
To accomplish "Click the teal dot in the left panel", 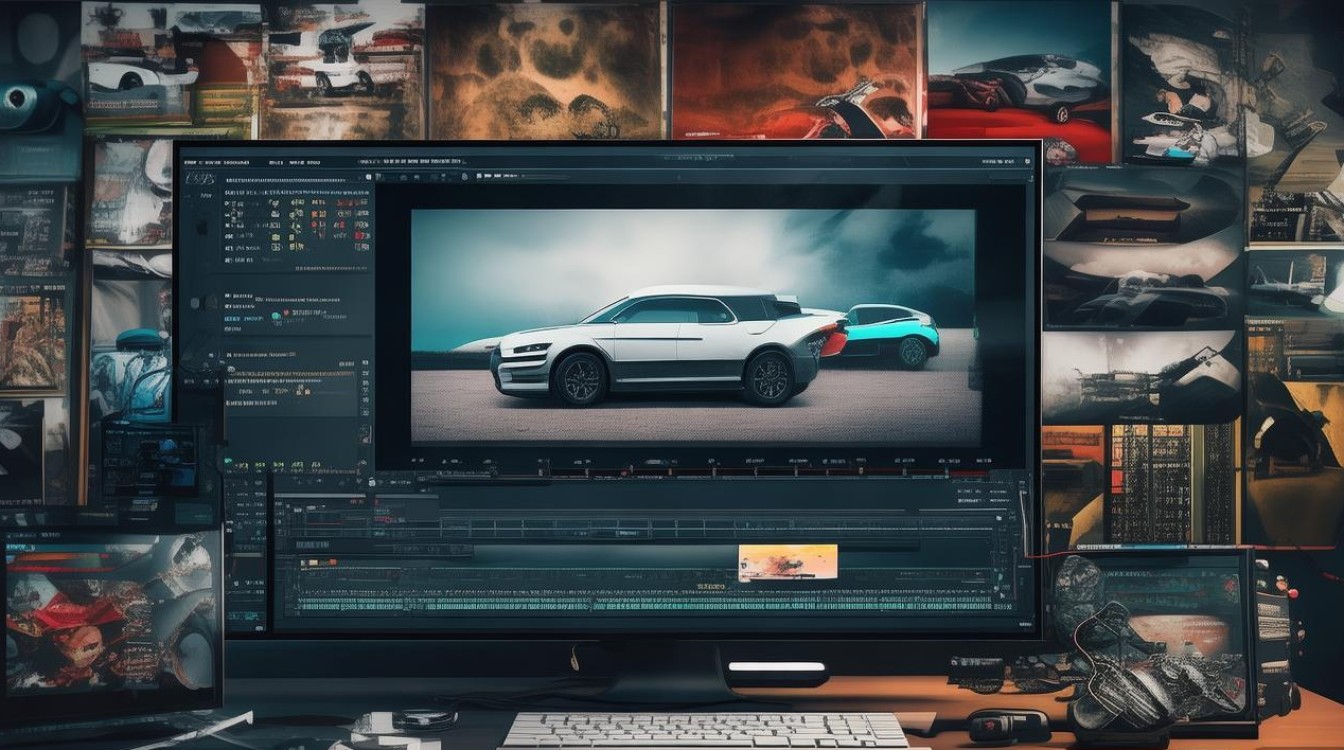I will click(x=276, y=317).
